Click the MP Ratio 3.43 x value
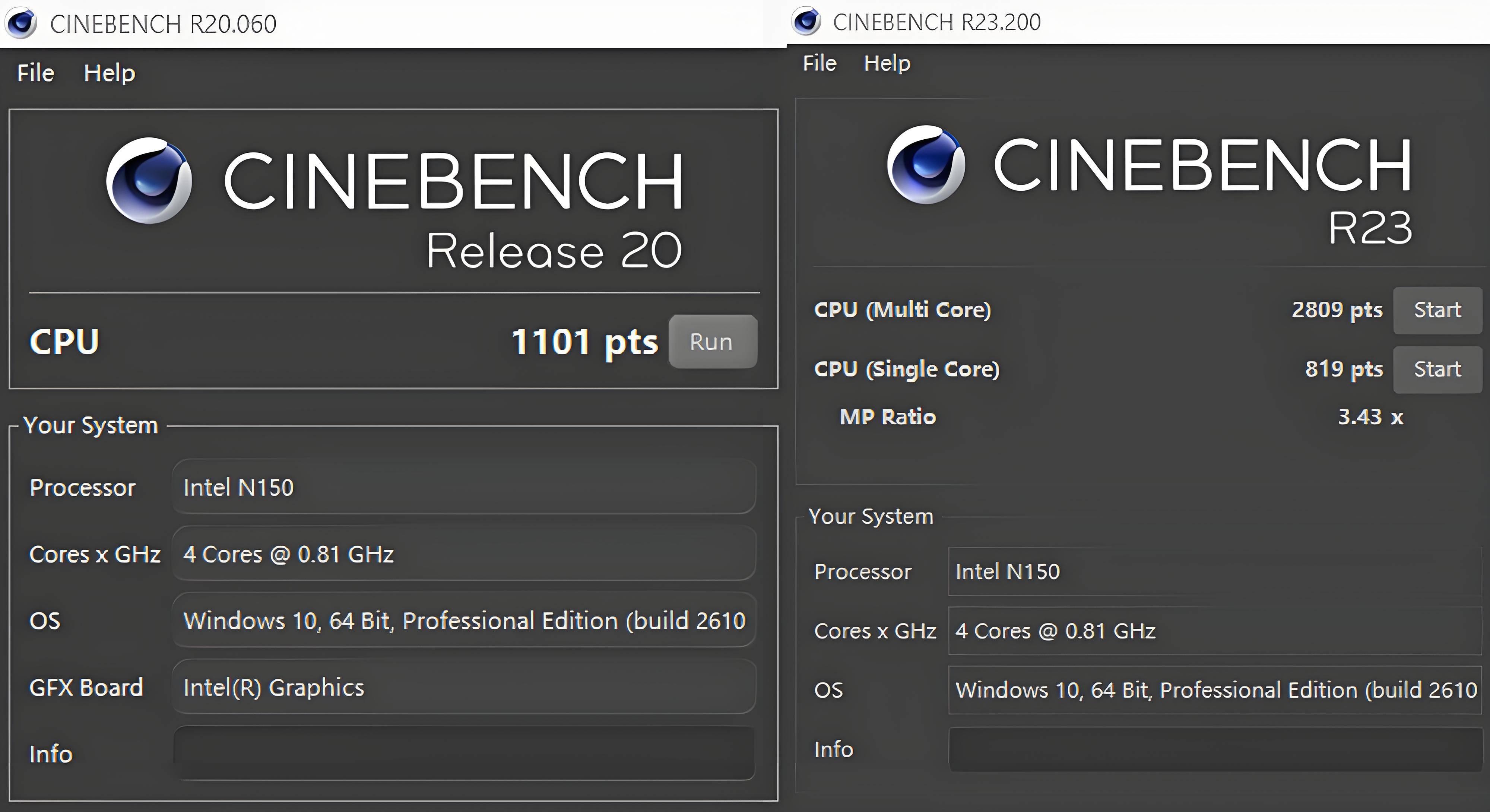Screen dimensions: 1490x812 pyautogui.click(x=1370, y=417)
